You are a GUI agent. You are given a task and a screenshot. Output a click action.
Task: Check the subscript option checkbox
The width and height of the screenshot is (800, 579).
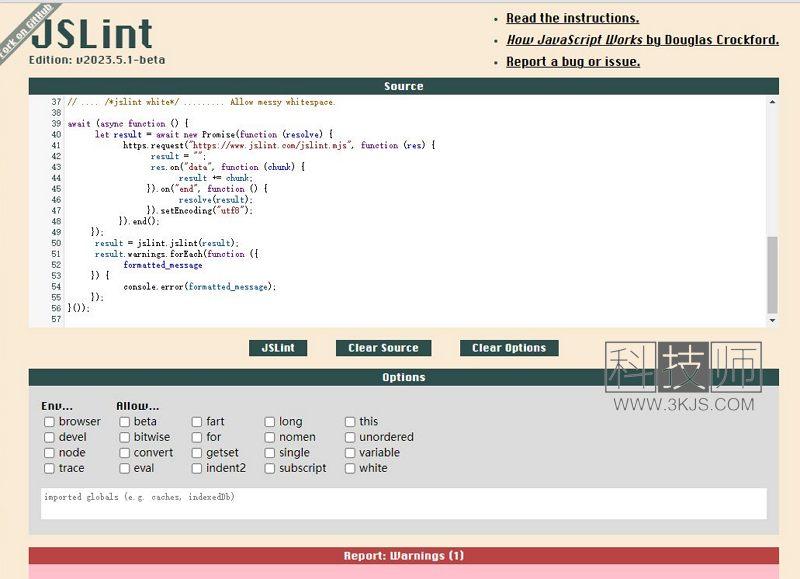click(x=270, y=468)
